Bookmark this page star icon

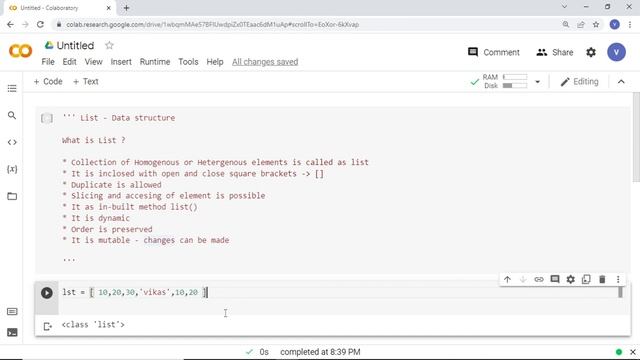click(x=596, y=24)
